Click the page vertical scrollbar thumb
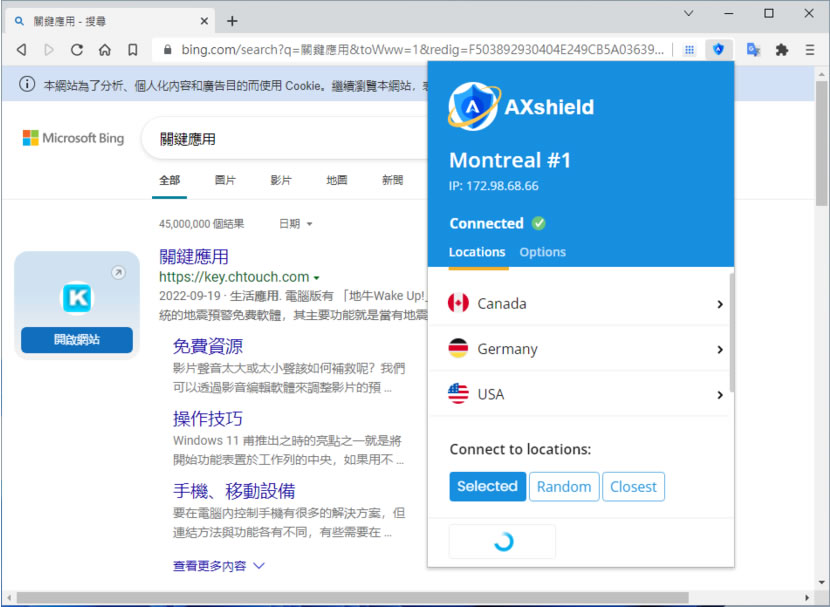Viewport: 830px width, 607px height. [x=821, y=143]
